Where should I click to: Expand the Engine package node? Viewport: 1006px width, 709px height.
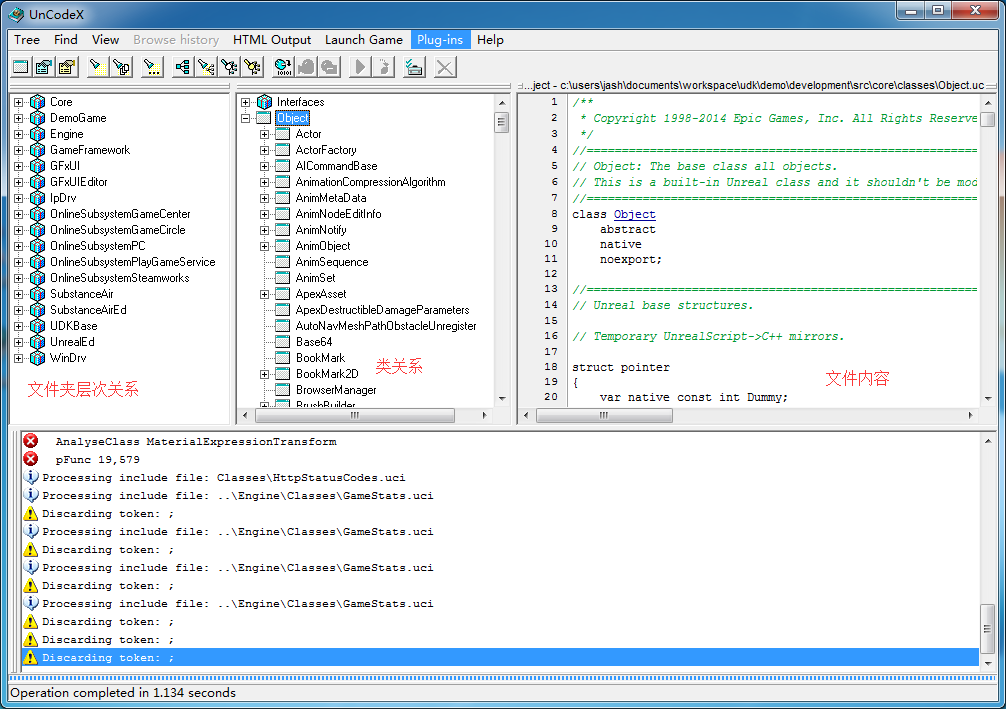pos(18,134)
